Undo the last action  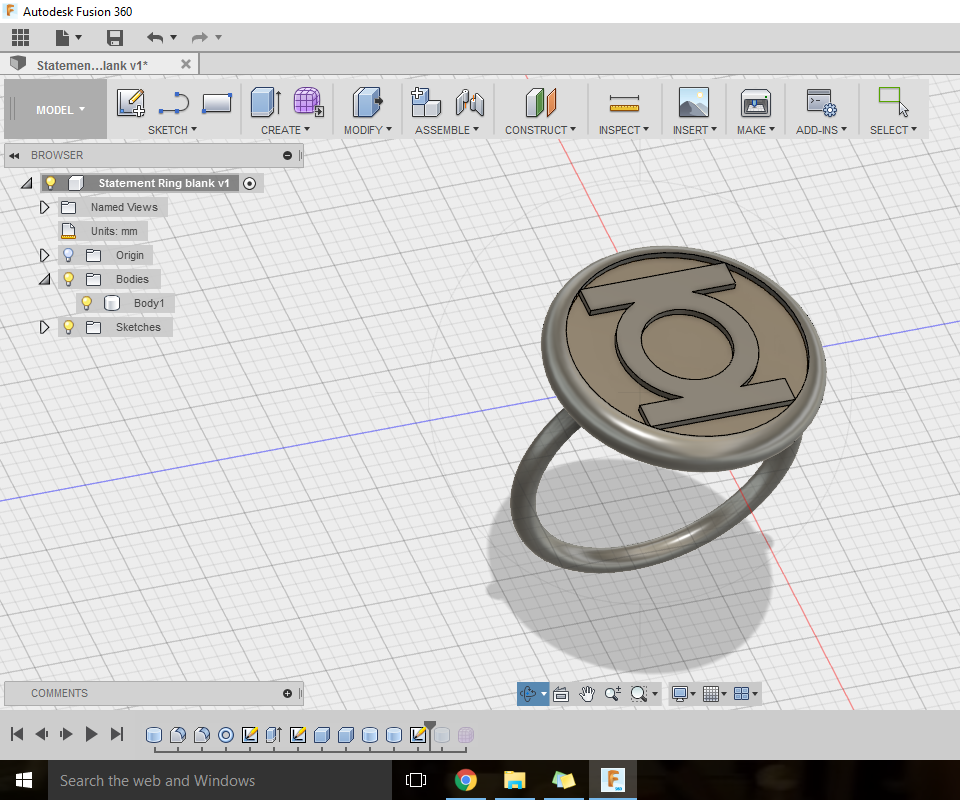coord(155,38)
